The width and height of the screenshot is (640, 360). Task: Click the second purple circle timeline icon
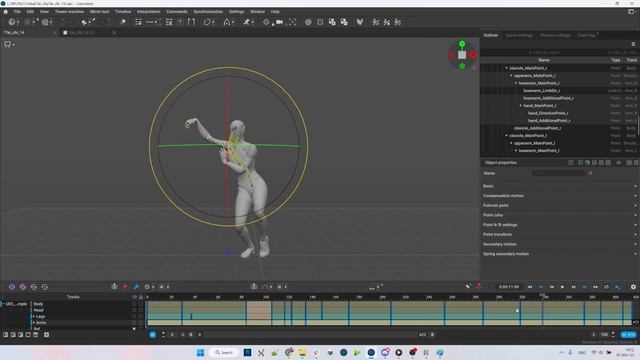[x=23, y=287]
